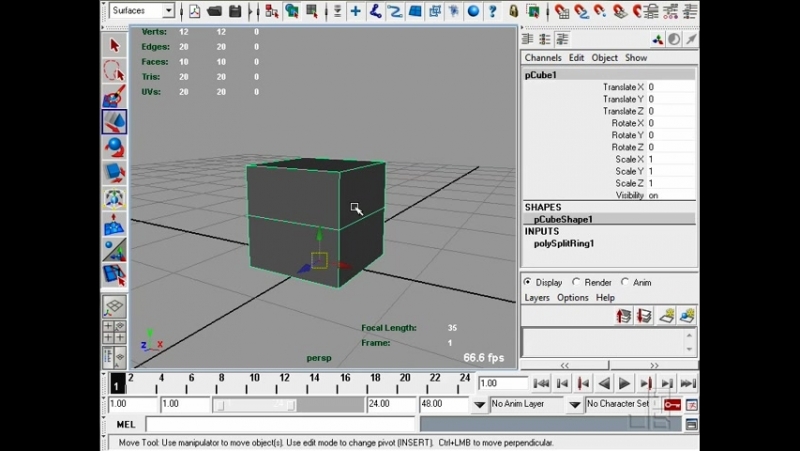Expand the collapsed status line section arrow
The height and width of the screenshot is (451, 800).
pos(252,11)
